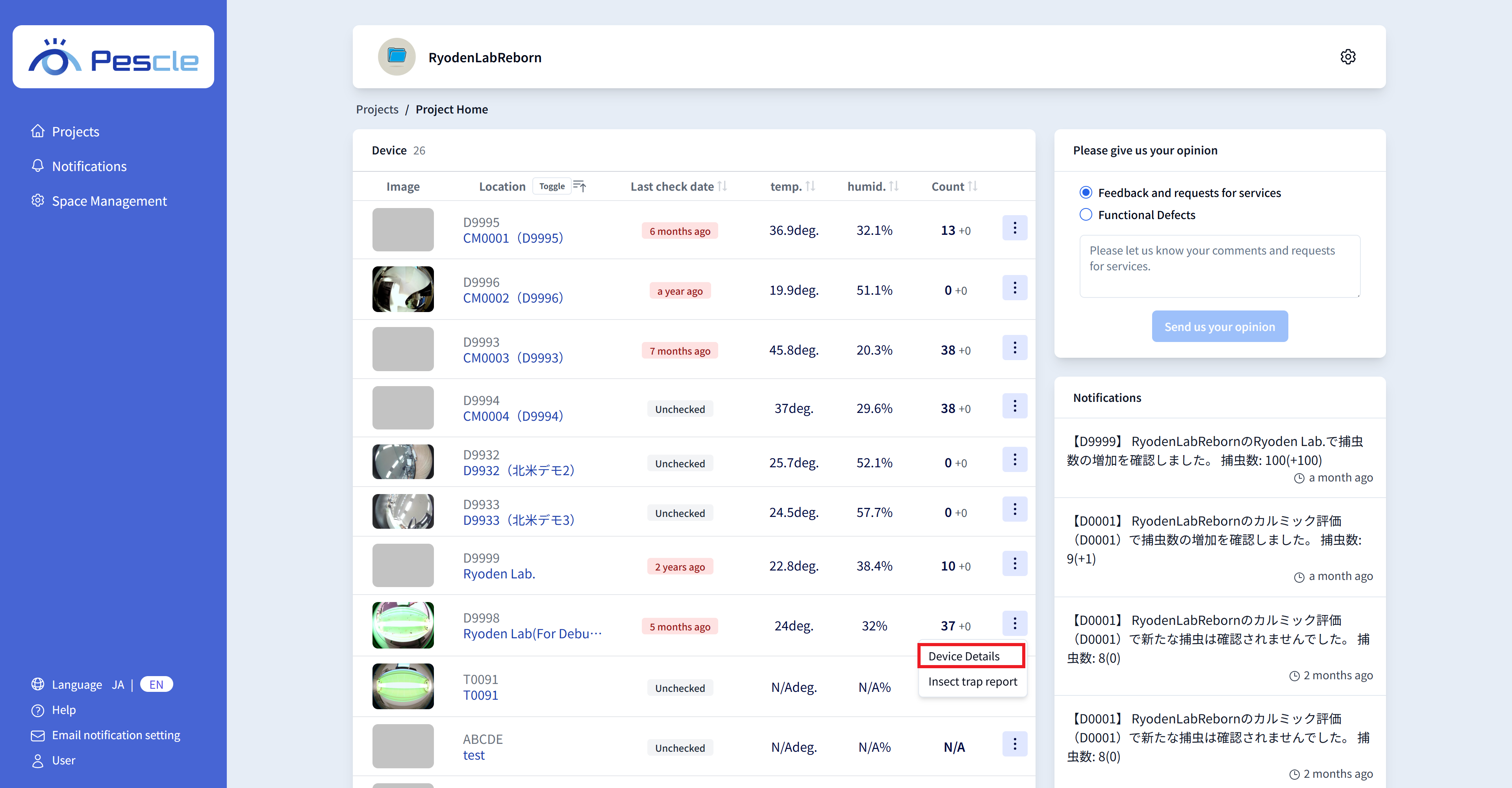Screen dimensions: 1512x788
Task: Open the Help page
Action: pyautogui.click(x=63, y=710)
